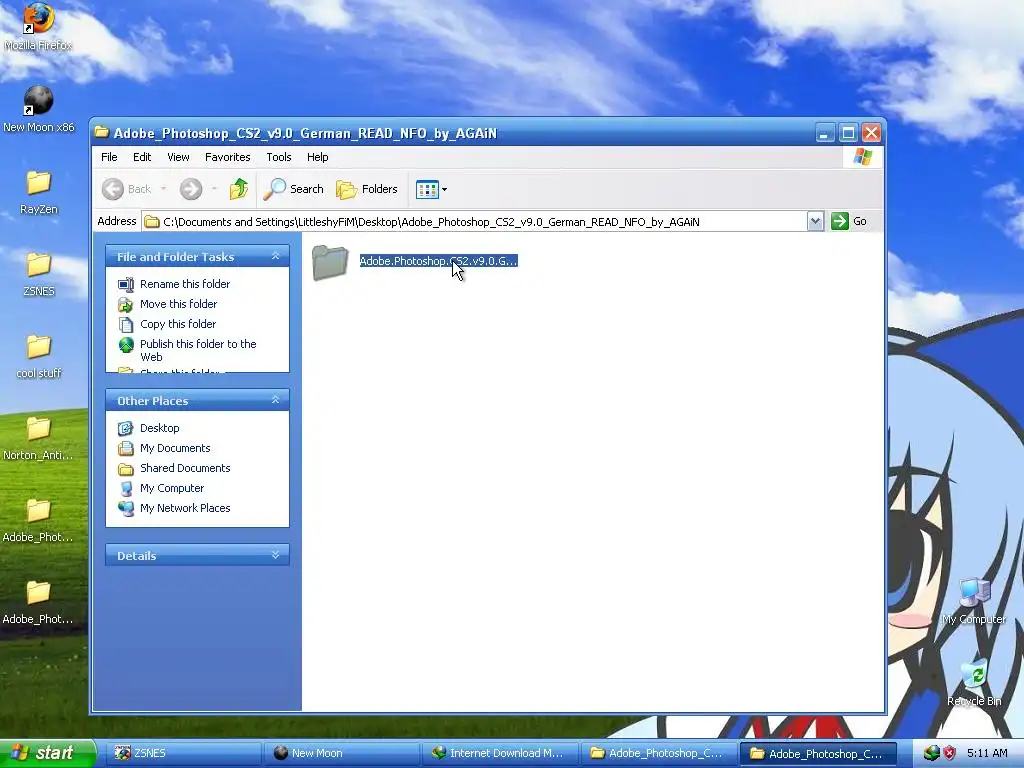Click the Go button

pos(849,221)
